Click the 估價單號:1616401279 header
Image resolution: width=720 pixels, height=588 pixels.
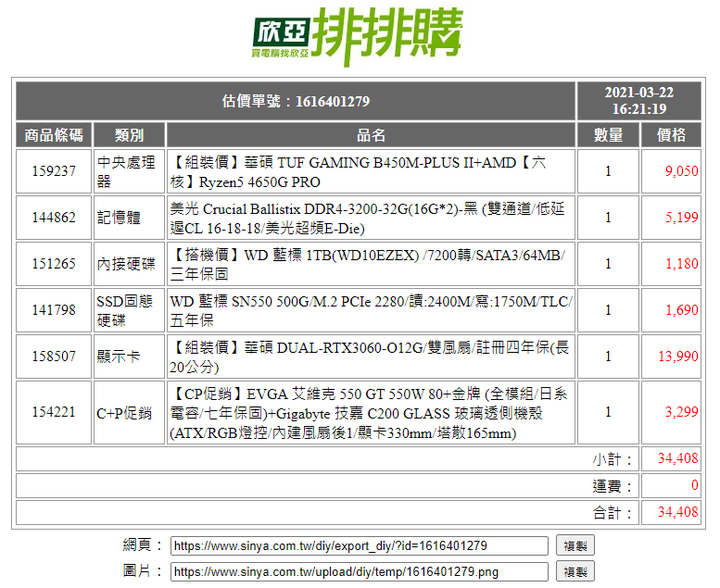[x=296, y=101]
